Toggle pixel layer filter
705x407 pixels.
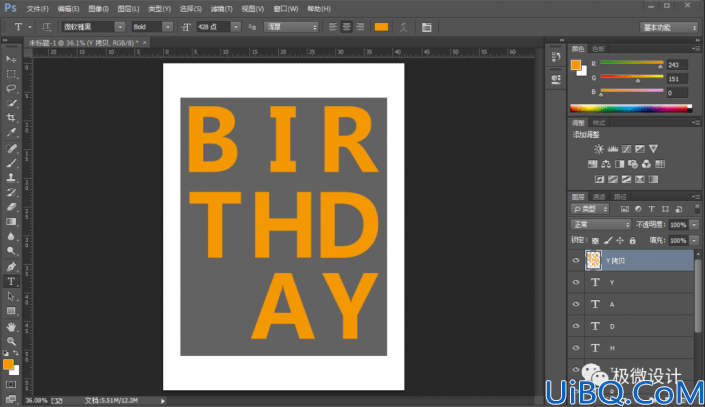(625, 209)
